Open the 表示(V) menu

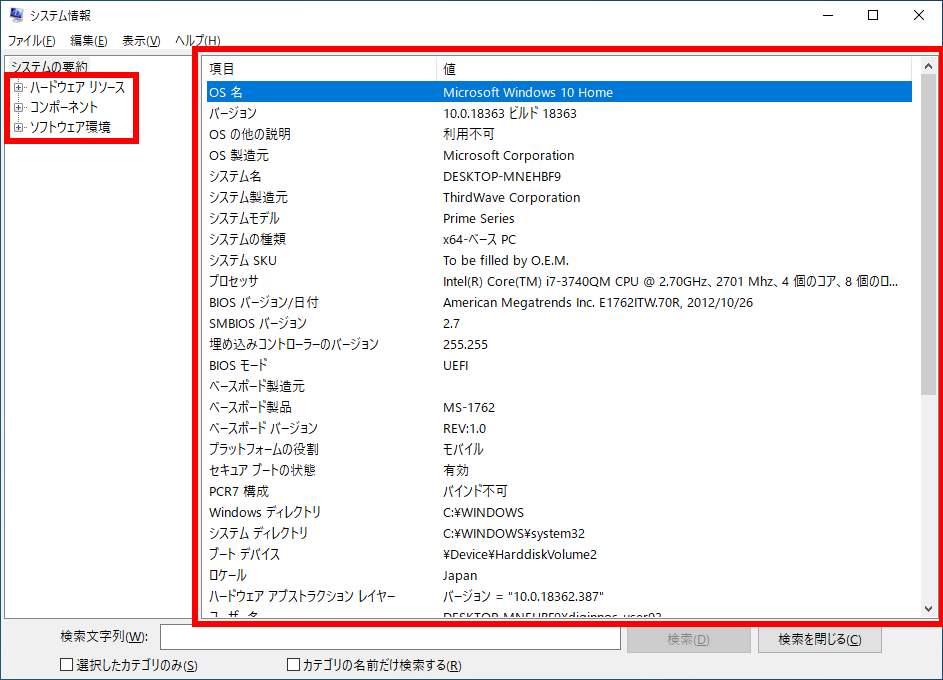pyautogui.click(x=141, y=41)
